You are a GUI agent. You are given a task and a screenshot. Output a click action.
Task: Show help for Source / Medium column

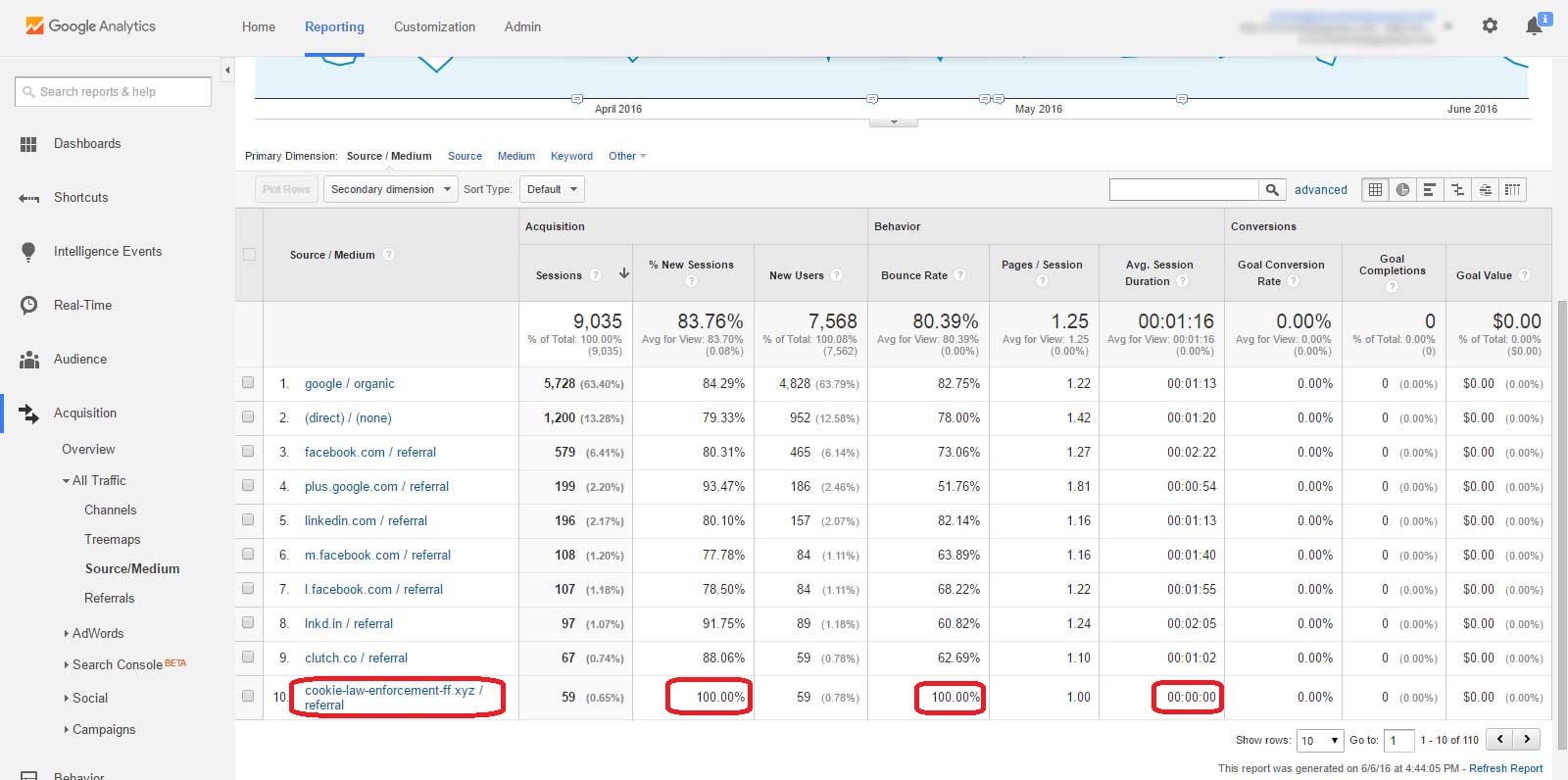pyautogui.click(x=388, y=255)
